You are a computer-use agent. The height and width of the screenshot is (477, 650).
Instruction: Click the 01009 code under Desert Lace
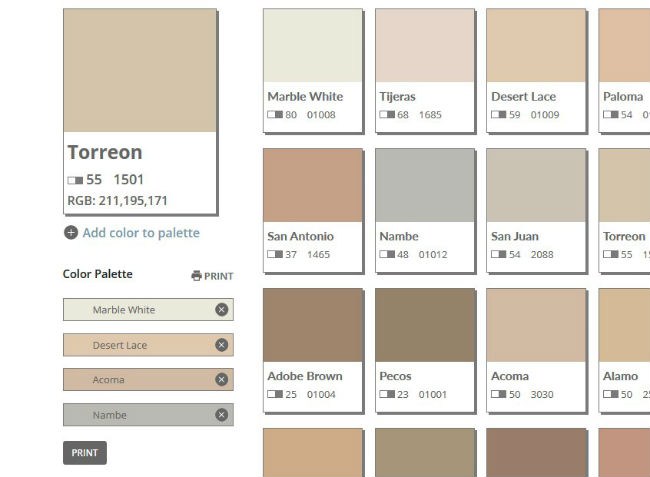(545, 115)
